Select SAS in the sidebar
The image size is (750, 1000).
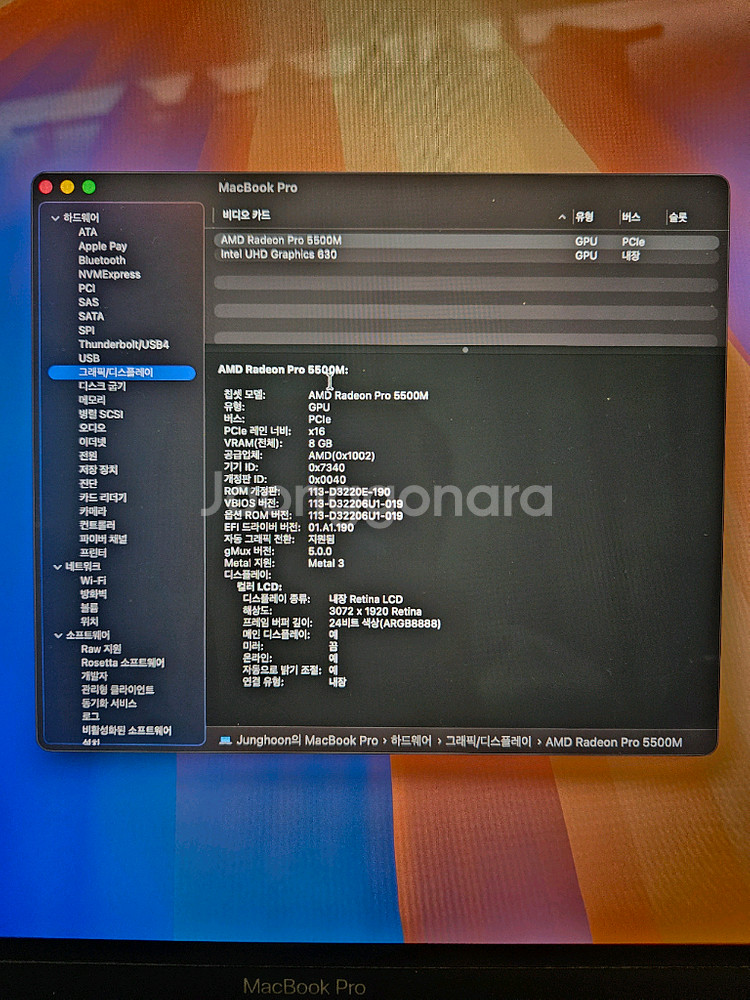(x=89, y=302)
